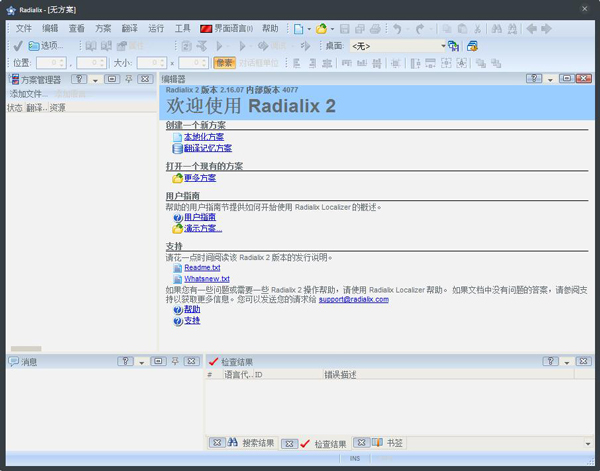Toggle 像素 pixel units button

click(224, 63)
